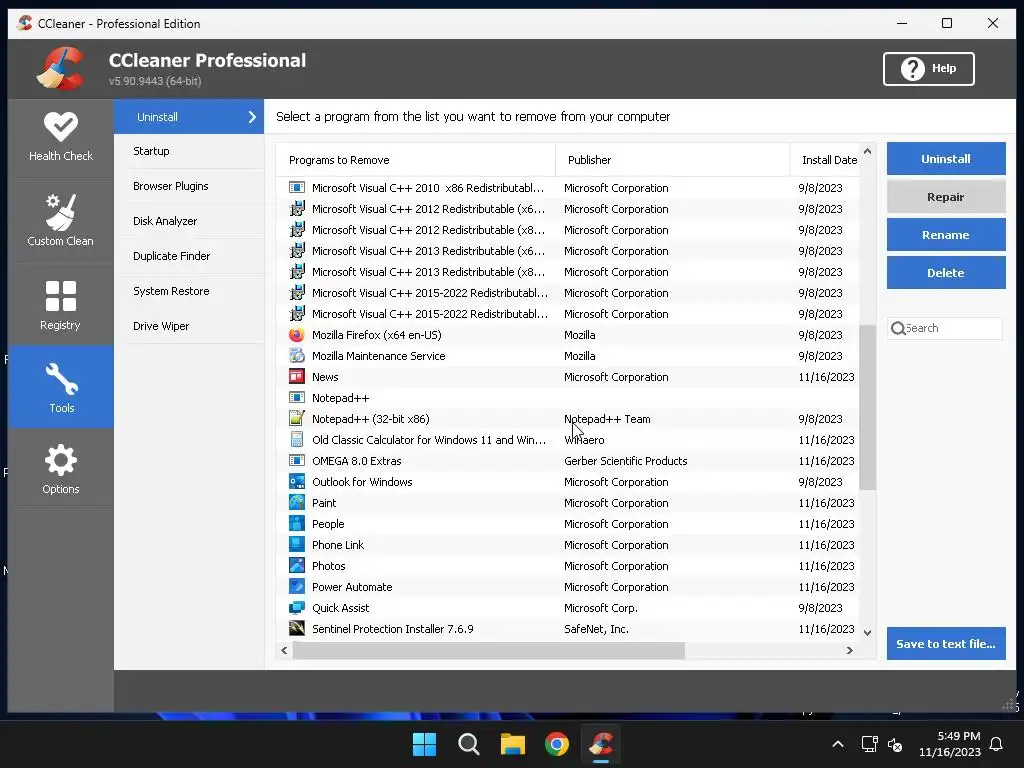The height and width of the screenshot is (768, 1024).
Task: Open taskbar Search
Action: pyautogui.click(x=468, y=744)
